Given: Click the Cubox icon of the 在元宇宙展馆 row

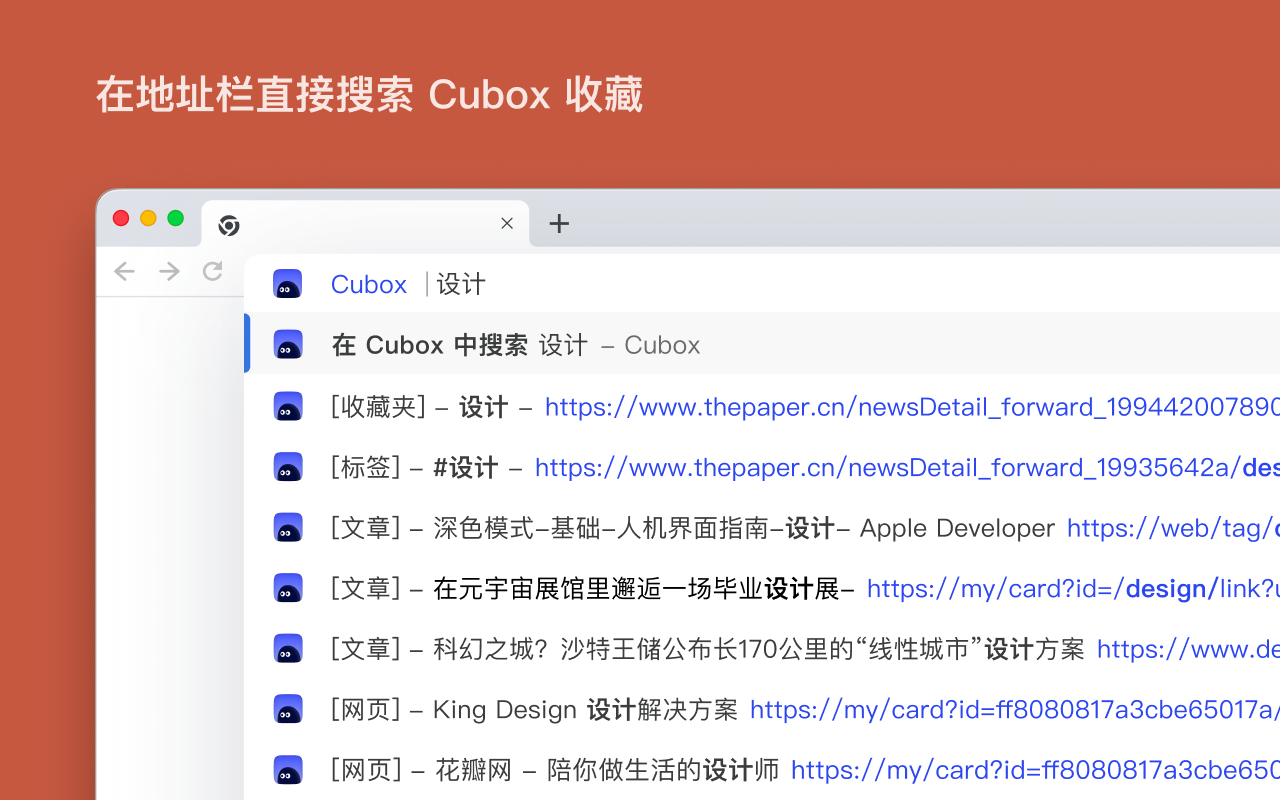Looking at the screenshot, I should [288, 588].
